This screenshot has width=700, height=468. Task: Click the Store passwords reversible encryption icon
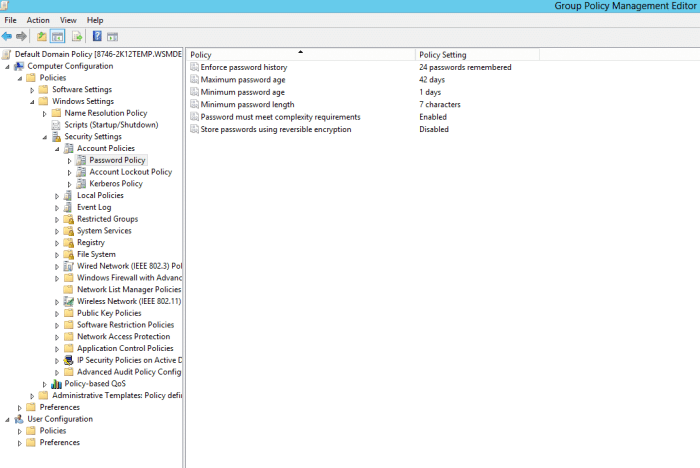(194, 130)
